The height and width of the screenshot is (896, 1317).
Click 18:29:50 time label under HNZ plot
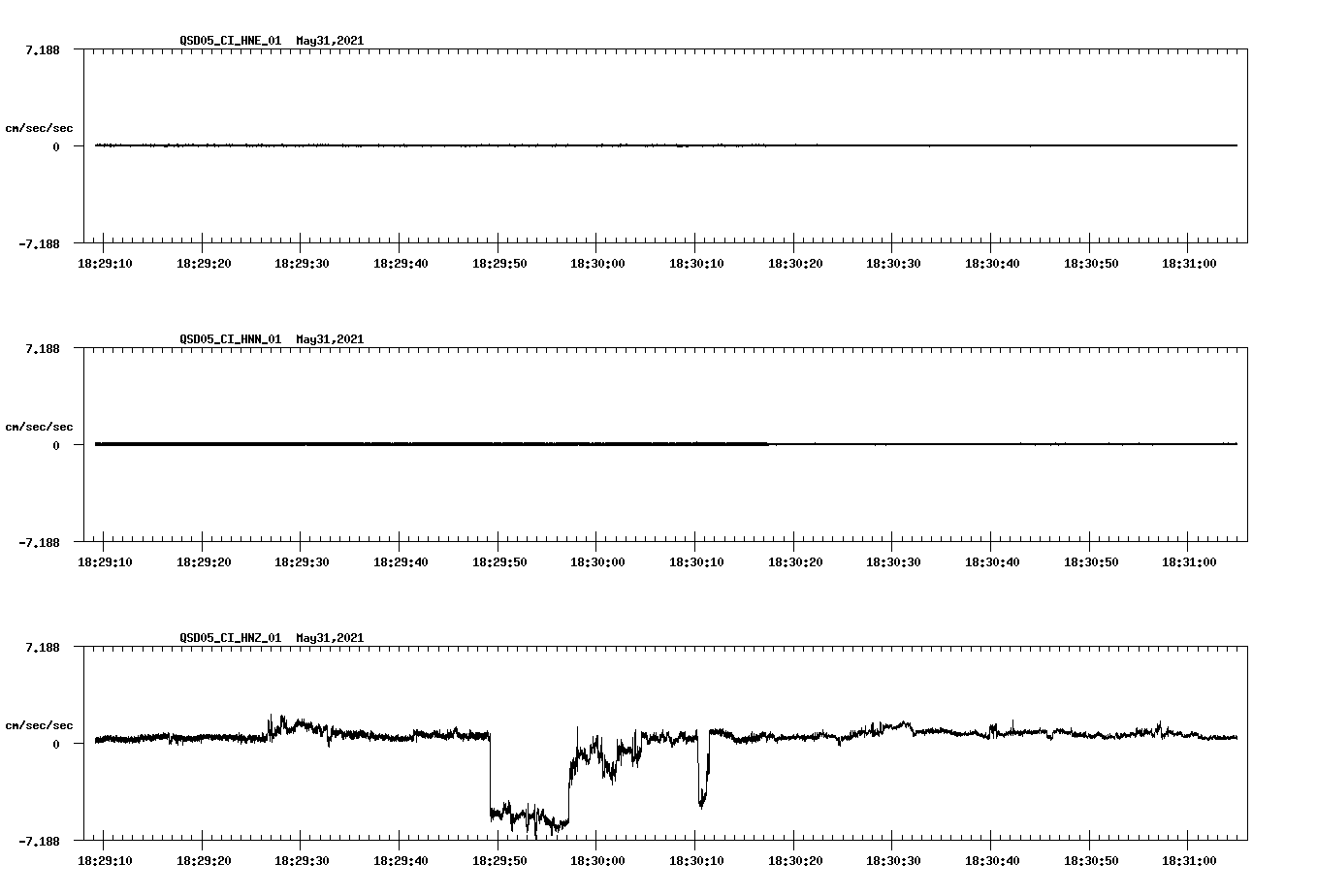[x=498, y=861]
